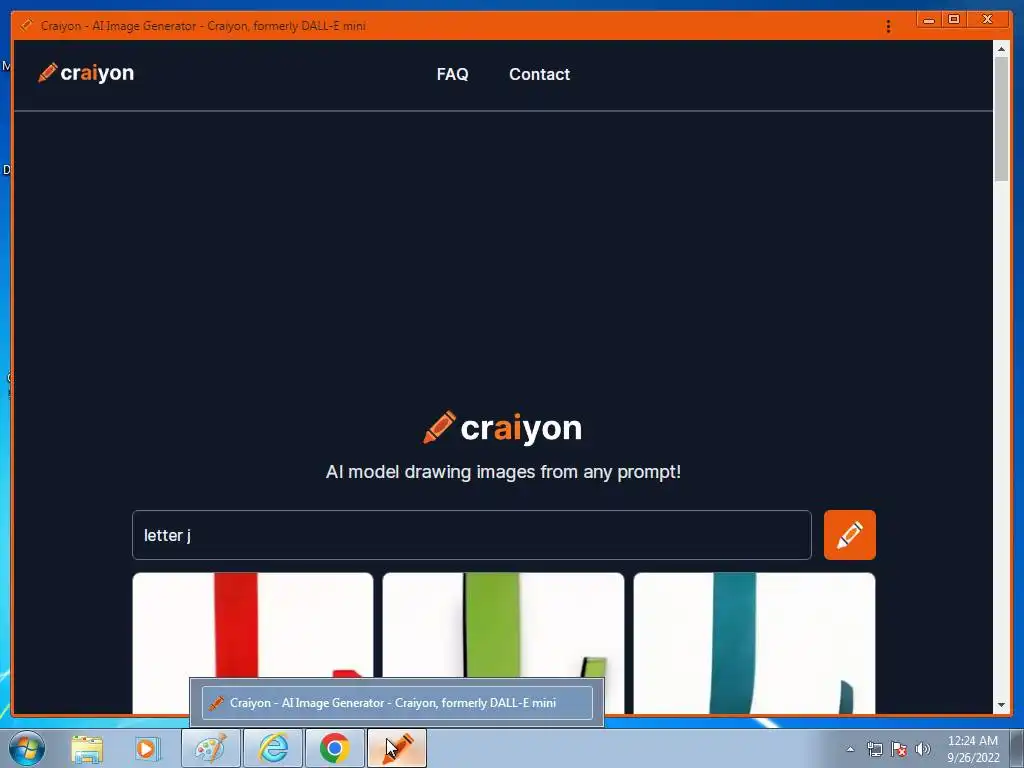Viewport: 1024px width, 768px height.
Task: Click the vertical scrollbar thumb
Action: pos(1001,119)
